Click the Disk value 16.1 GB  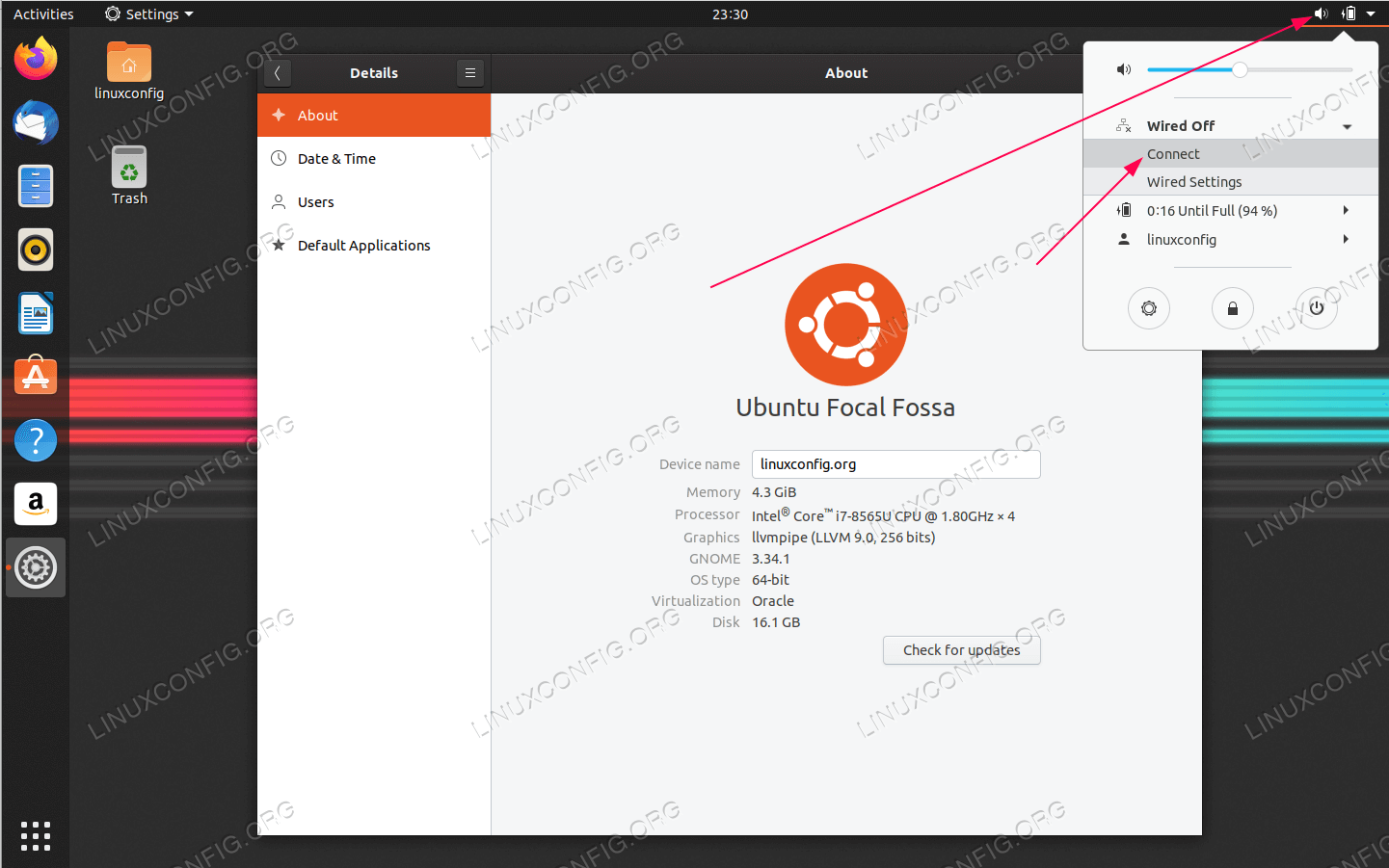[x=776, y=622]
